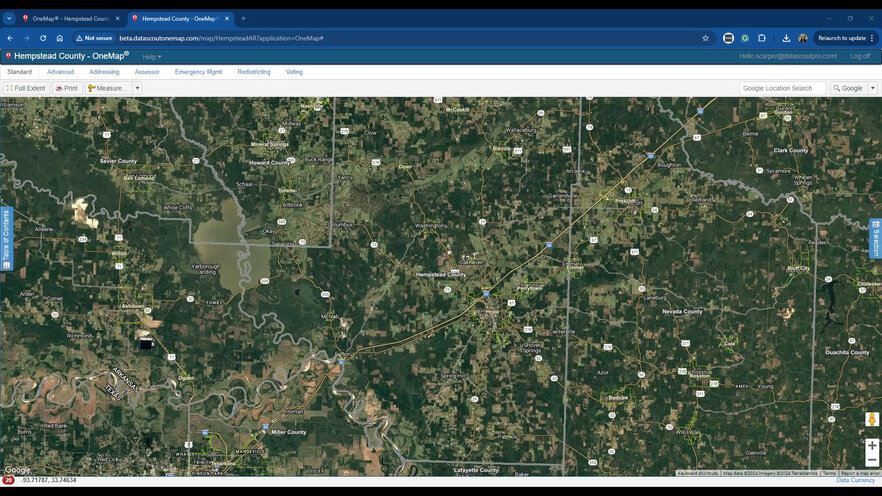Open the browser downloads icon
Screen dimensions: 882x496
click(x=786, y=38)
